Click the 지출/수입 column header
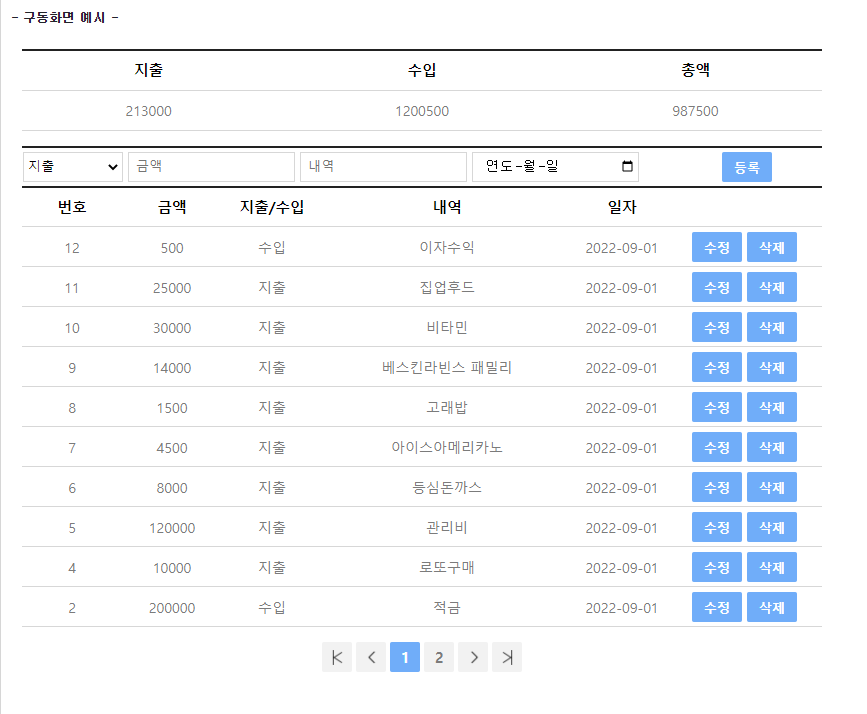The image size is (867, 714). pyautogui.click(x=271, y=207)
